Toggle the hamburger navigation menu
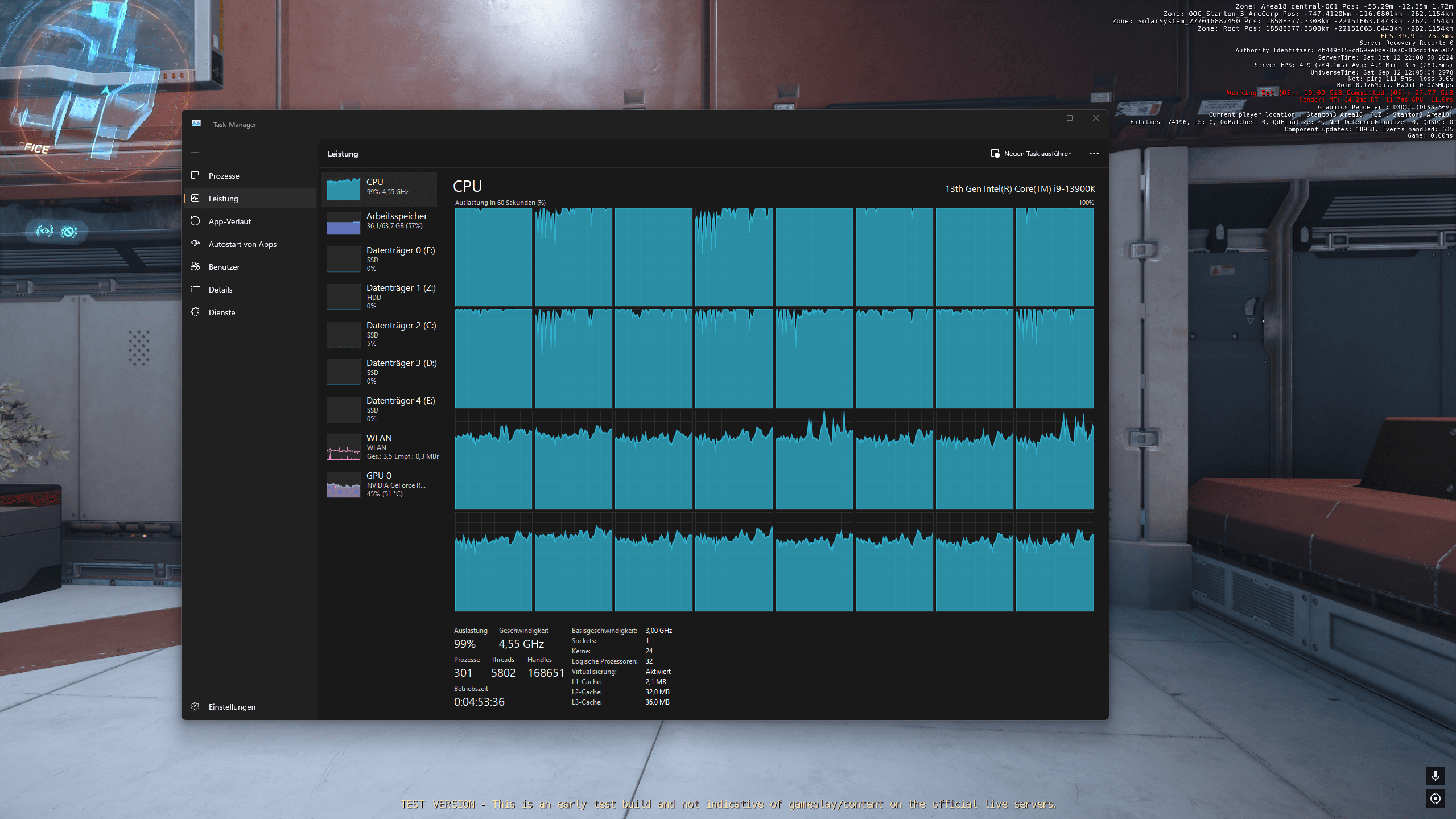The width and height of the screenshot is (1456, 819). coord(195,153)
